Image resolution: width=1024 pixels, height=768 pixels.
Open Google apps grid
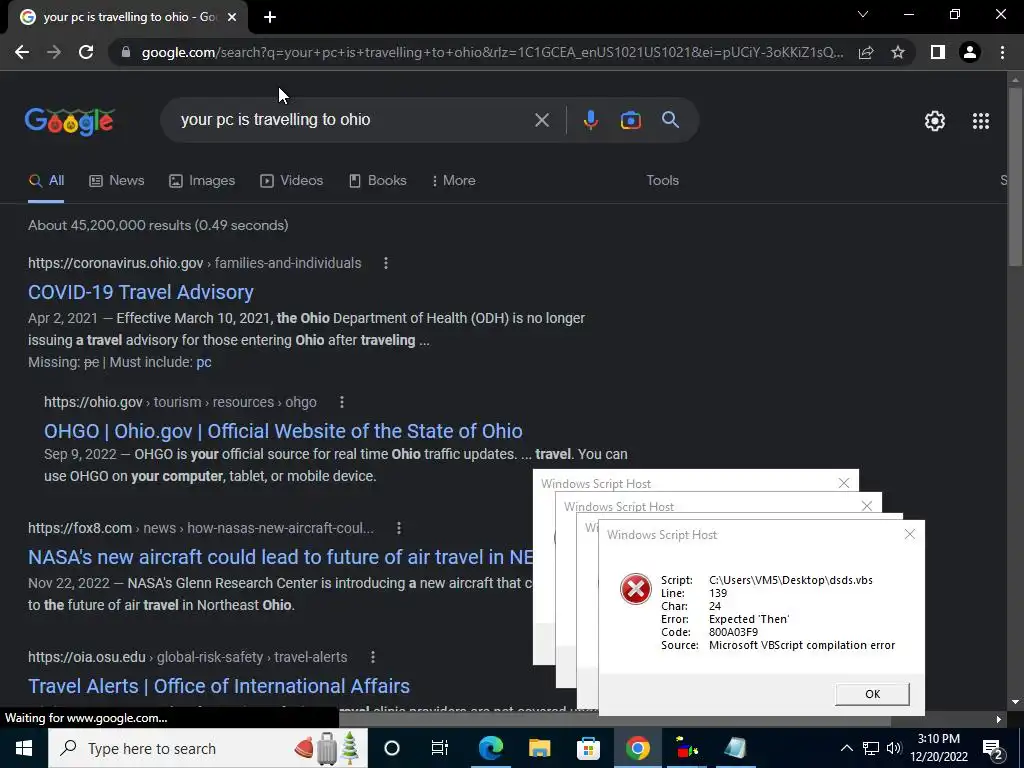(x=980, y=121)
